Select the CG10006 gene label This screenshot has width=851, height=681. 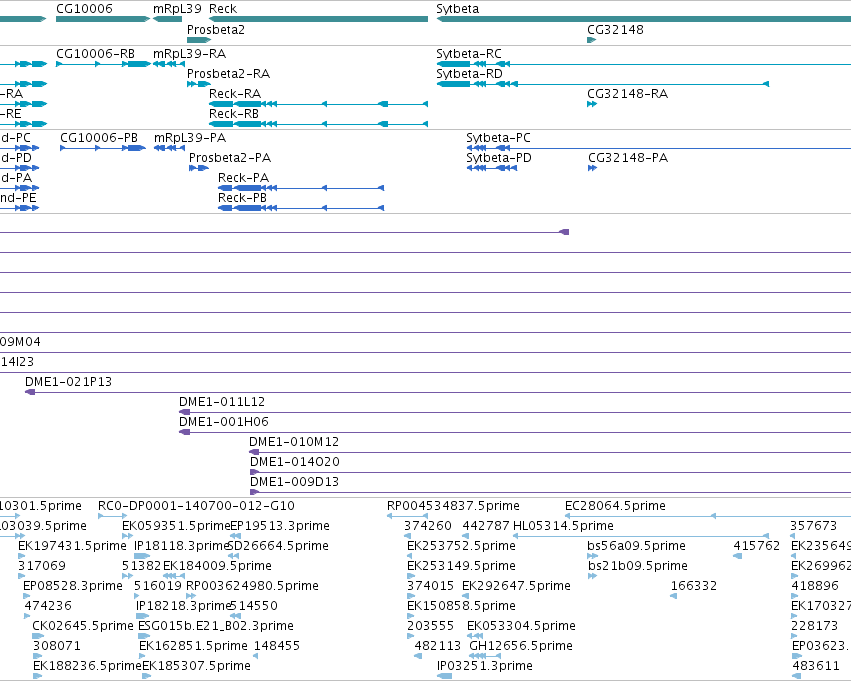[x=84, y=9]
